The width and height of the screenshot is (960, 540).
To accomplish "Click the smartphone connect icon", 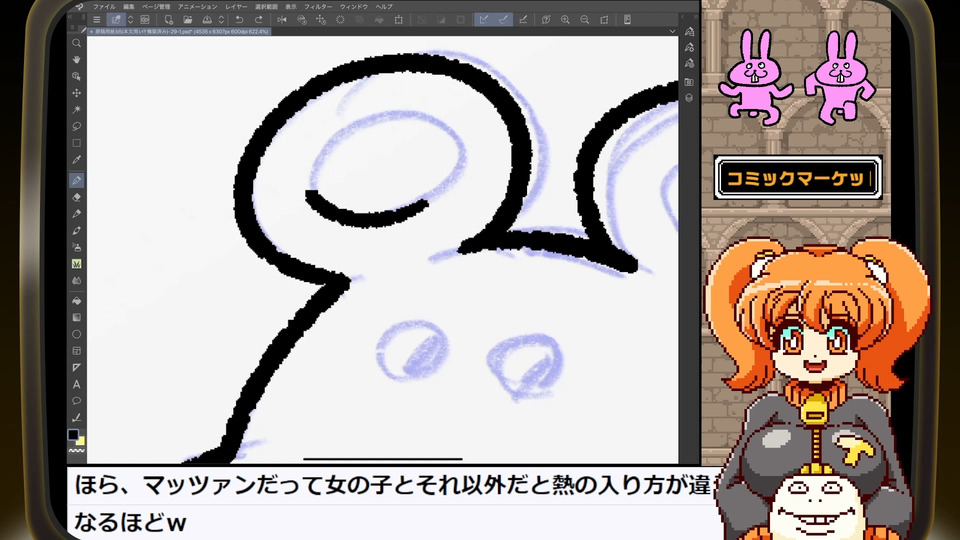I will pos(627,20).
